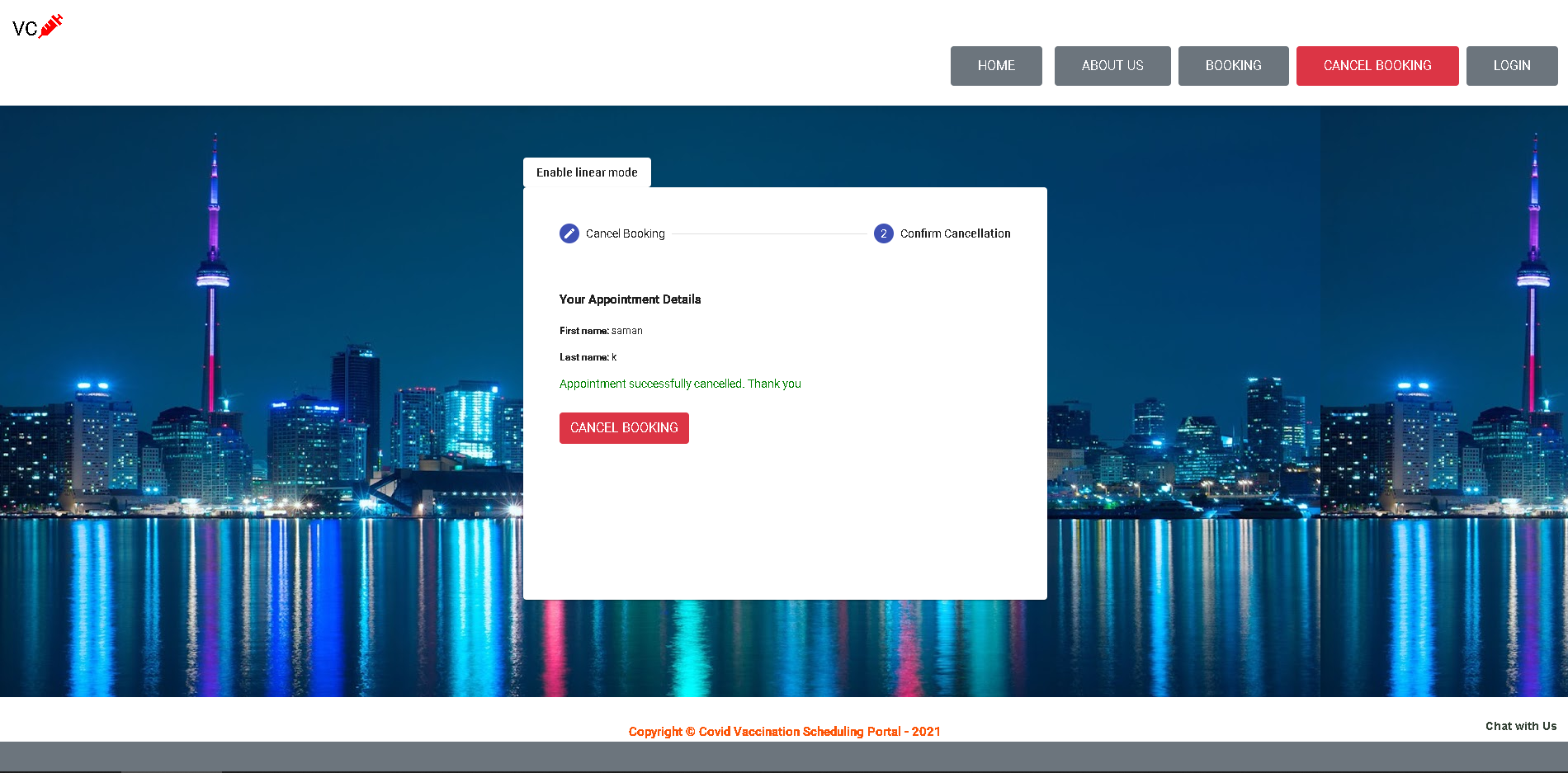Open HOME in the navigation bar
1568x773 pixels.
(x=995, y=65)
